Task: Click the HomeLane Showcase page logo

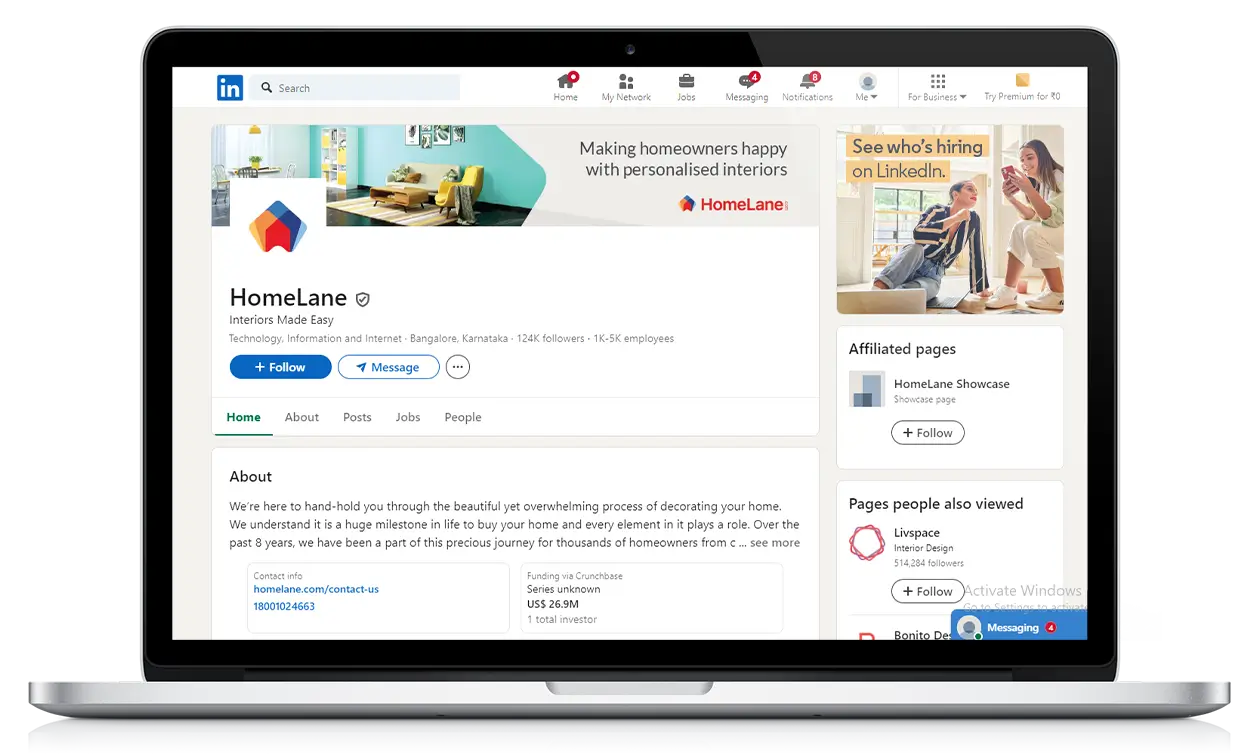Action: pos(867,389)
